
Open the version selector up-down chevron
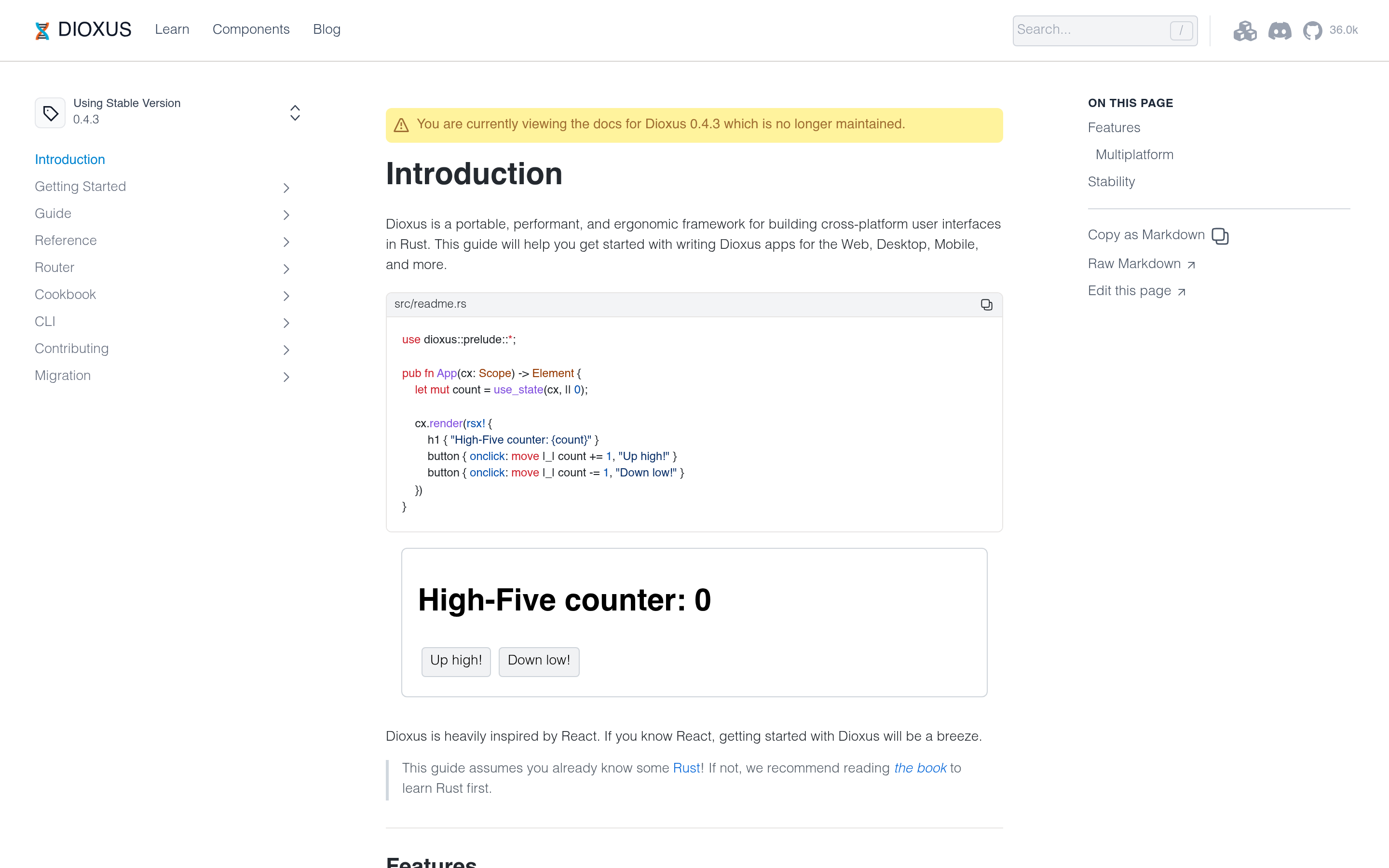point(295,113)
